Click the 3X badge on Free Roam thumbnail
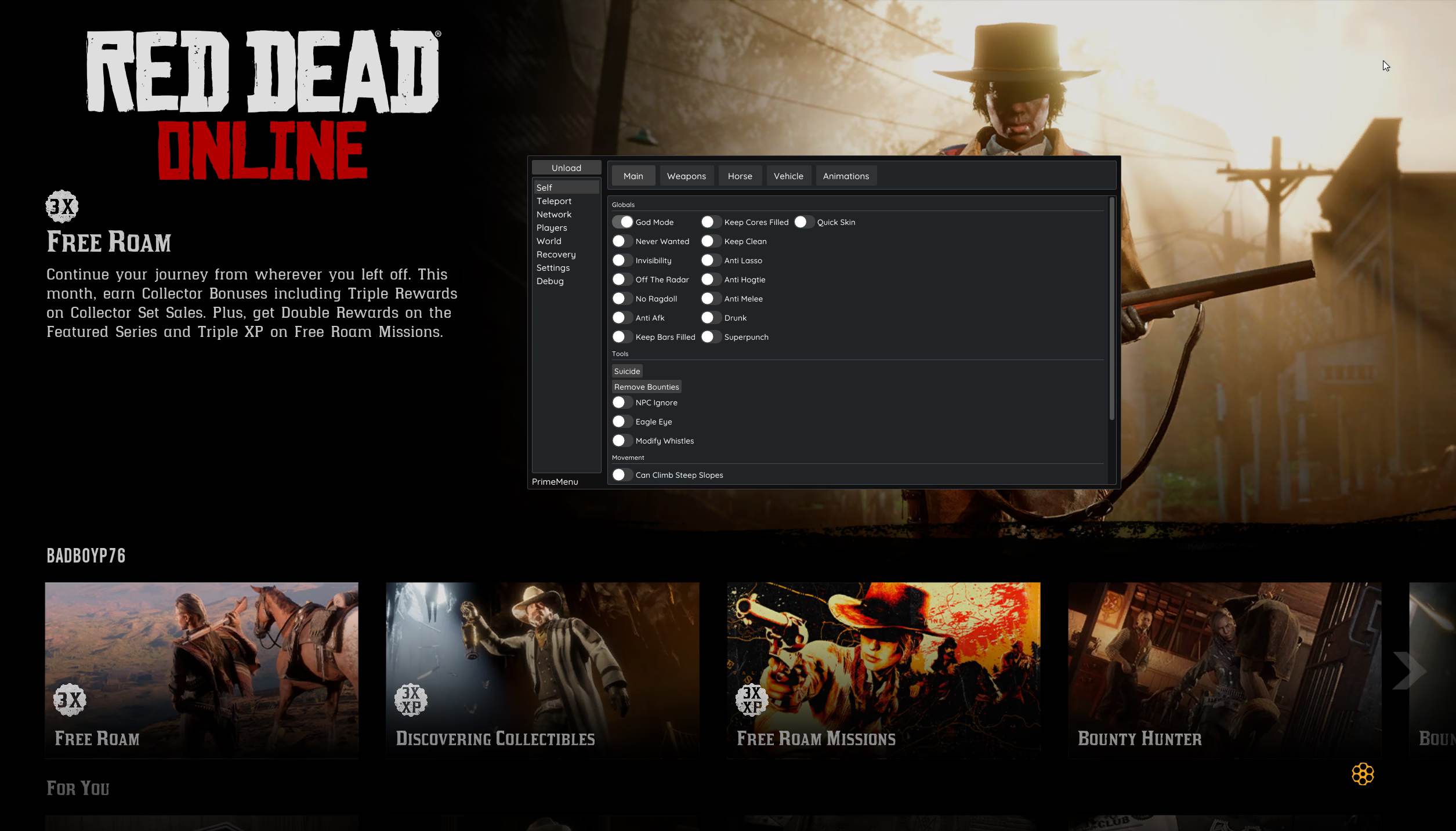 pos(70,699)
